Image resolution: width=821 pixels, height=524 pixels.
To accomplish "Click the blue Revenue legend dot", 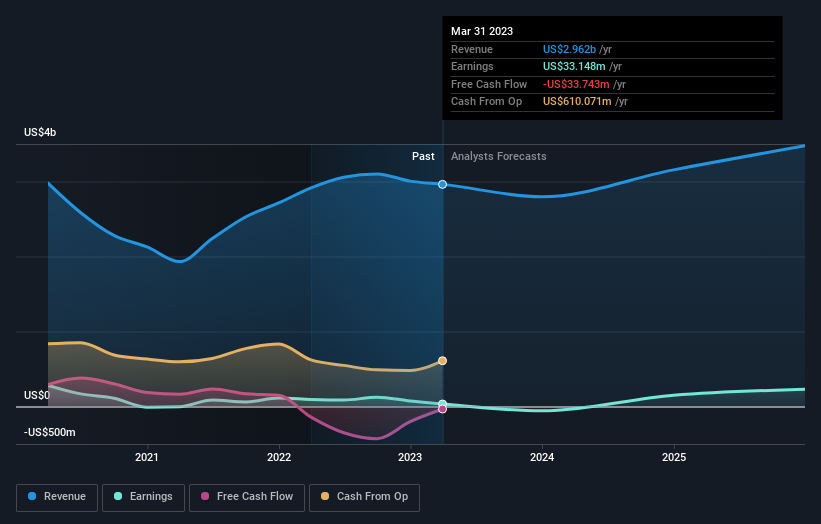I will (x=32, y=496).
